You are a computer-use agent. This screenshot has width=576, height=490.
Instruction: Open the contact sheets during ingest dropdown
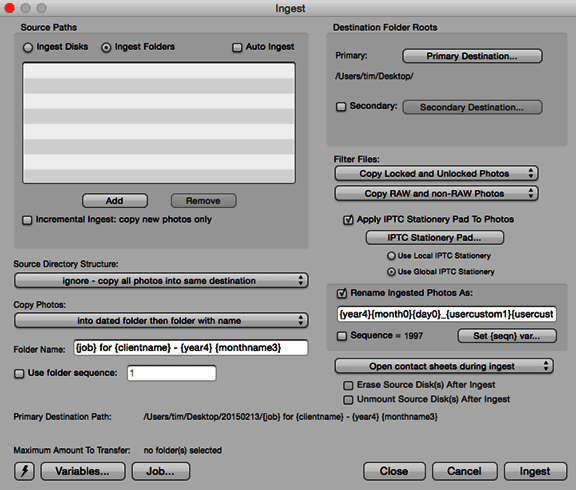(444, 366)
